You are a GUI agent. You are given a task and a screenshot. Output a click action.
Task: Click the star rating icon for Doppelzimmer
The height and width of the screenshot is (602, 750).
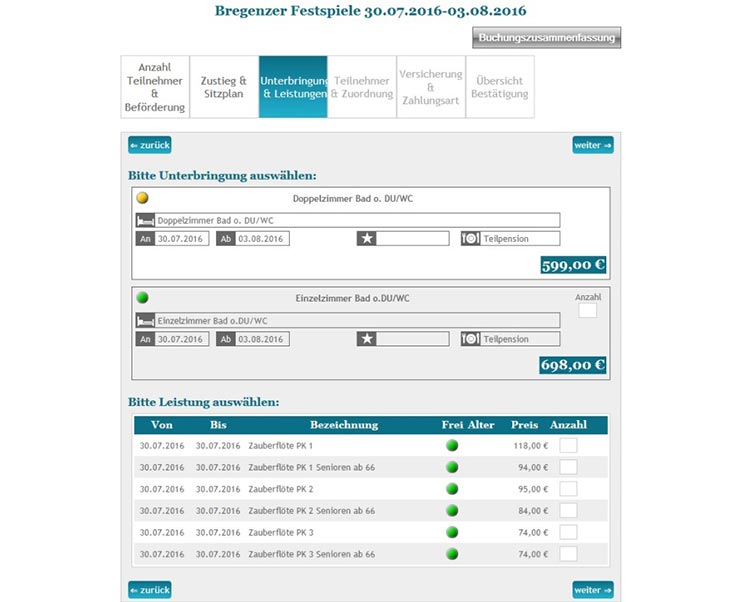367,239
